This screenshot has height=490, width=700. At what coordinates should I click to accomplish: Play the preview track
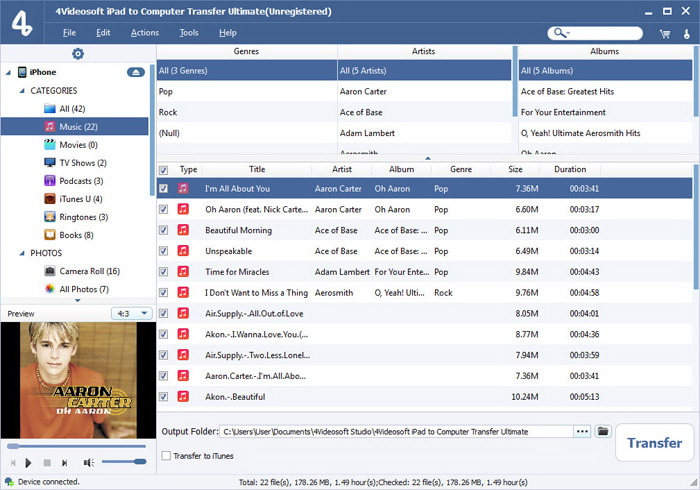tap(29, 462)
